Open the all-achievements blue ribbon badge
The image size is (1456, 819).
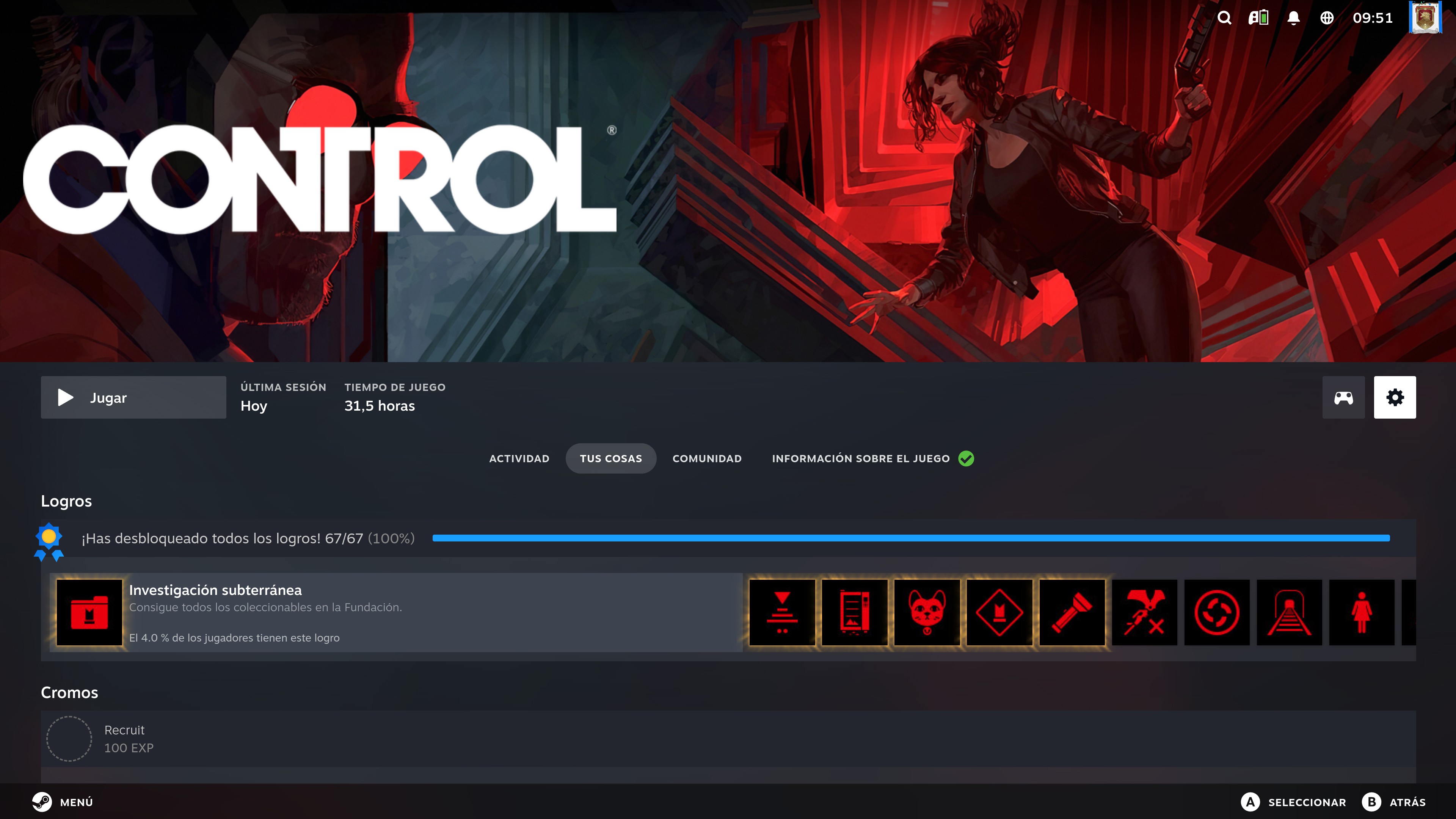(x=49, y=541)
